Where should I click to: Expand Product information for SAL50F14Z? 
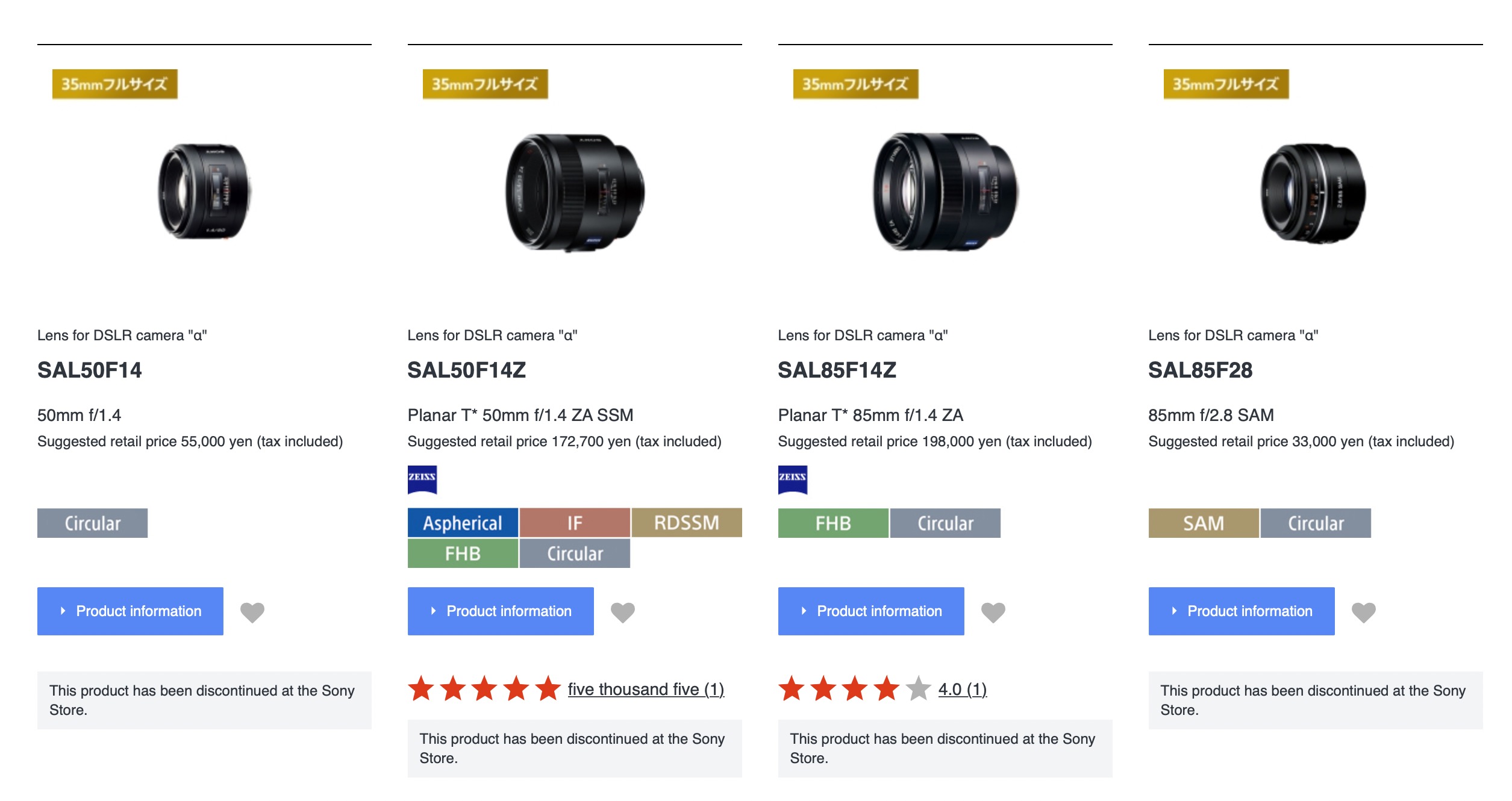(x=500, y=611)
